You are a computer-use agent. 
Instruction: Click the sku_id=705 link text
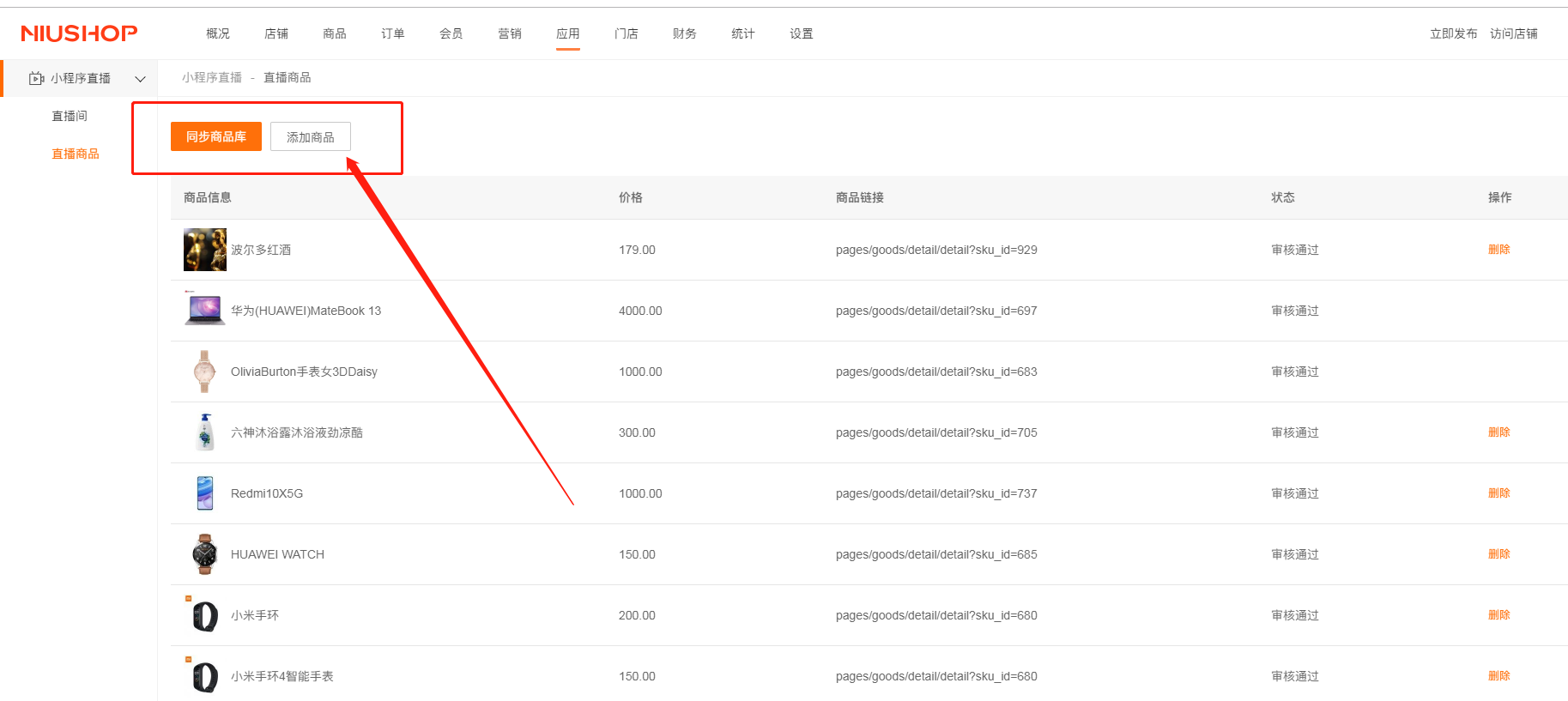pos(936,432)
